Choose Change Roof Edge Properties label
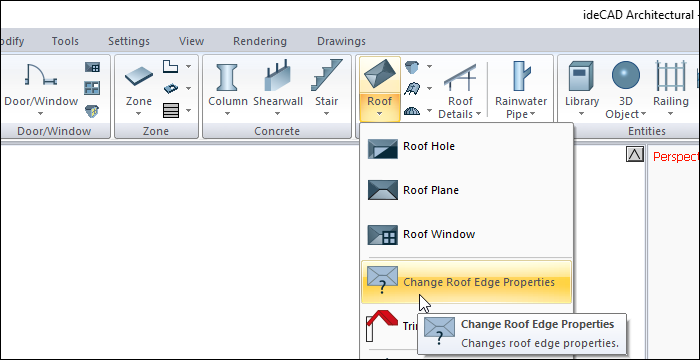This screenshot has height=360, width=700. (x=479, y=282)
